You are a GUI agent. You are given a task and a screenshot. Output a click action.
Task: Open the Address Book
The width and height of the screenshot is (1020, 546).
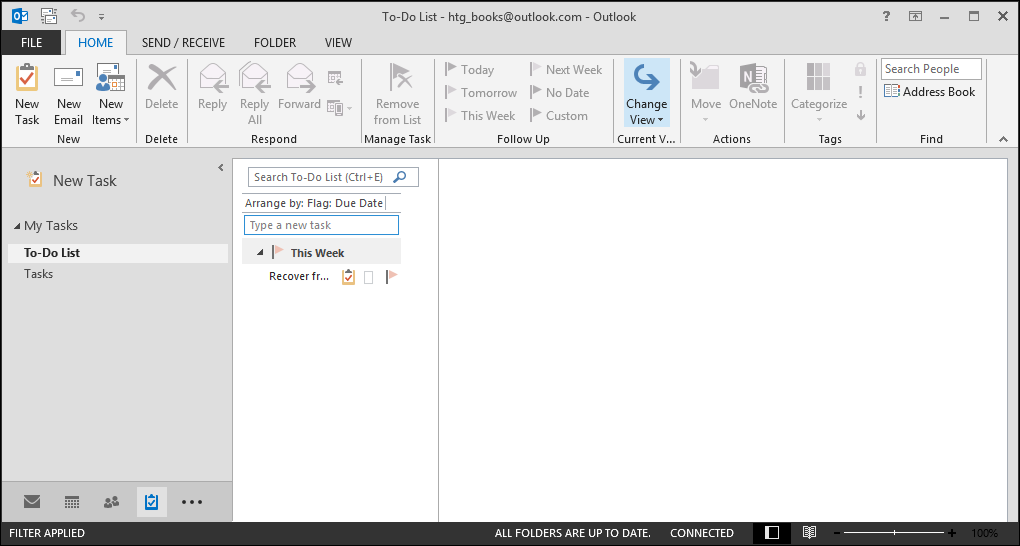(x=930, y=92)
